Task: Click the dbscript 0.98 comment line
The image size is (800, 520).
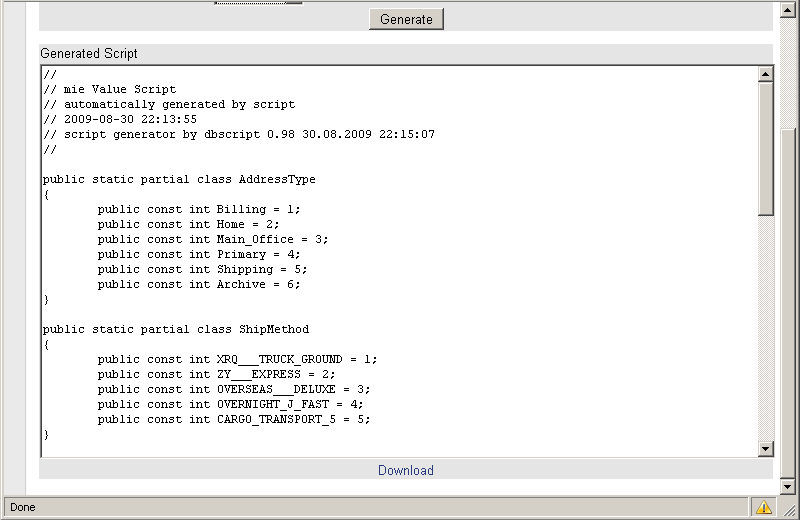Action: [x=239, y=135]
